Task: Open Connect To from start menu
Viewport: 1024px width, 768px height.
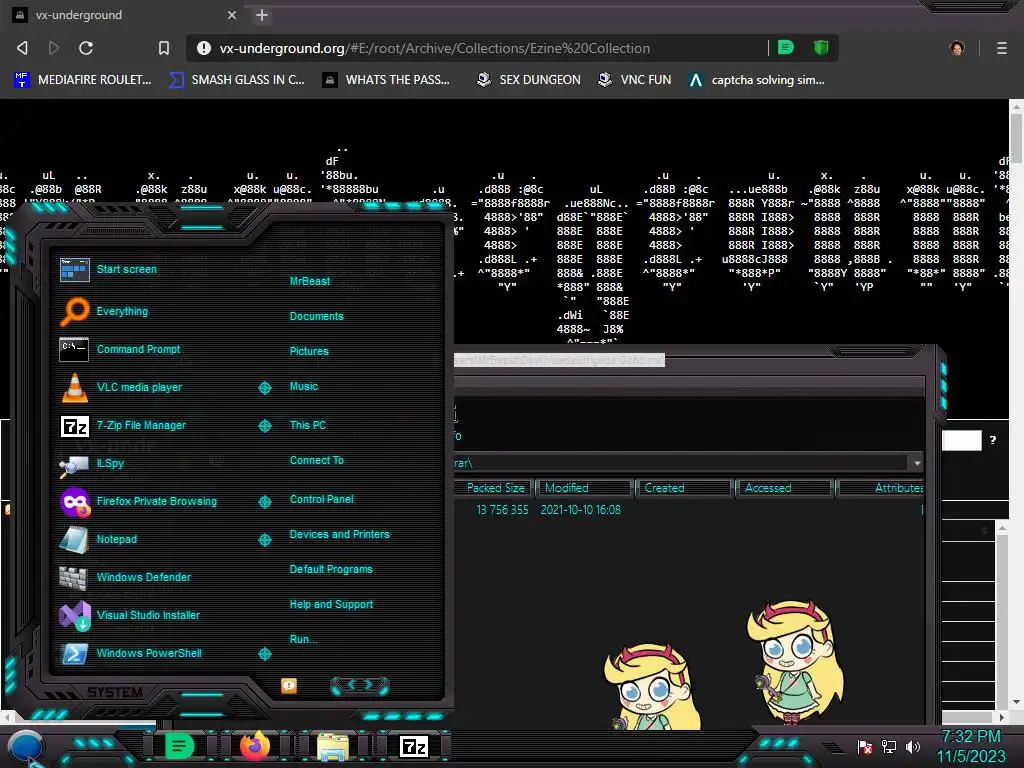Action: click(x=317, y=460)
